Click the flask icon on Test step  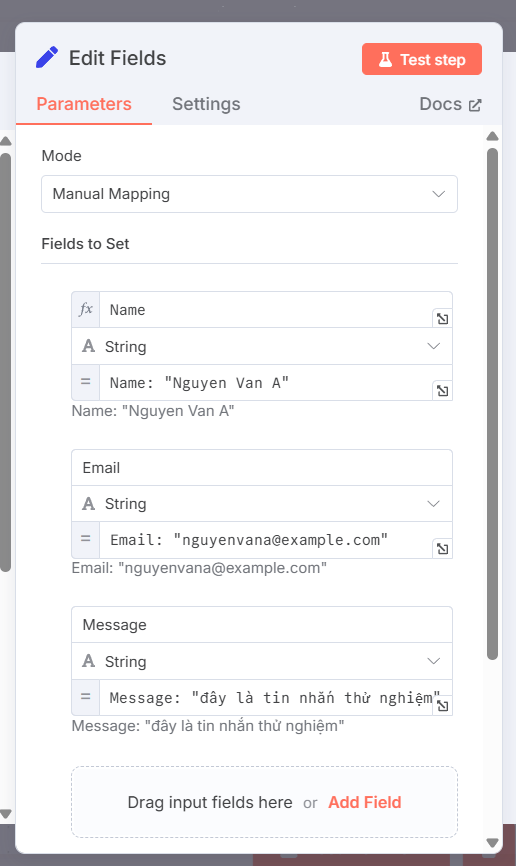click(385, 59)
